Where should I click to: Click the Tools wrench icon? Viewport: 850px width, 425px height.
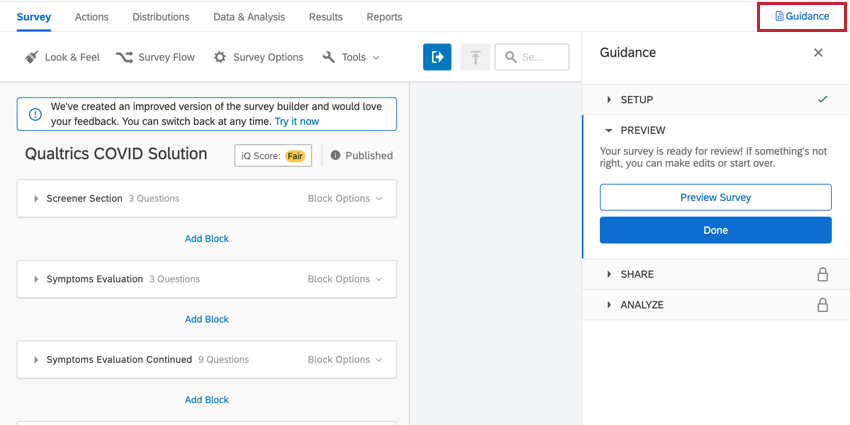pos(329,57)
